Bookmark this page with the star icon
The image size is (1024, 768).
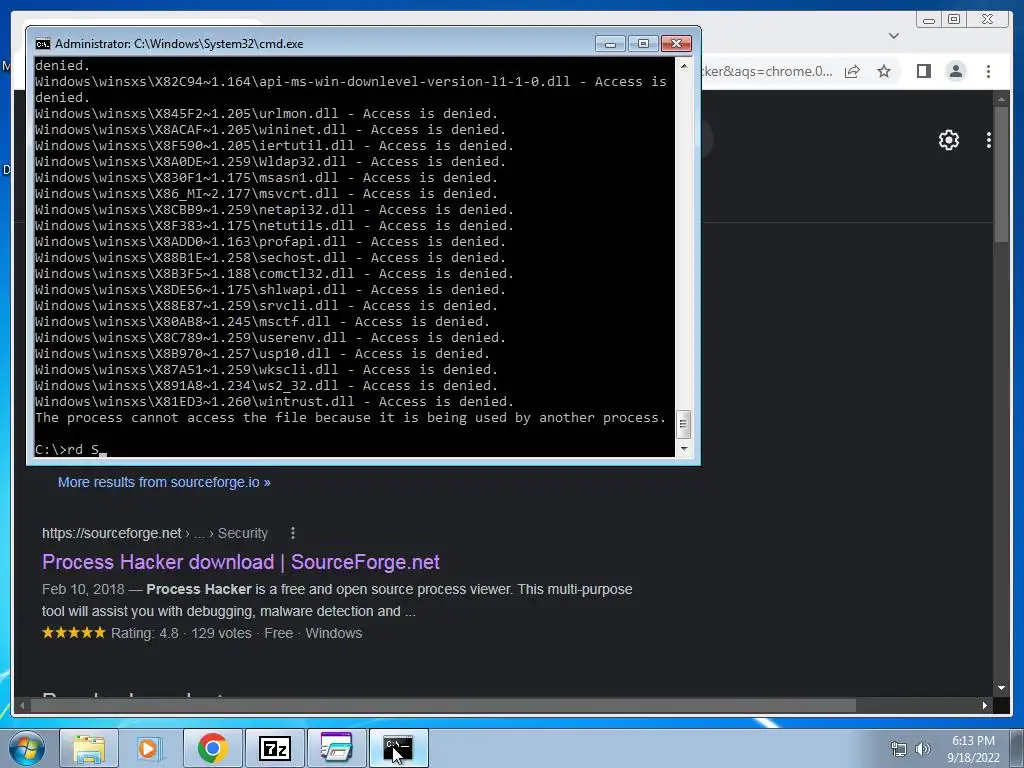pos(884,71)
